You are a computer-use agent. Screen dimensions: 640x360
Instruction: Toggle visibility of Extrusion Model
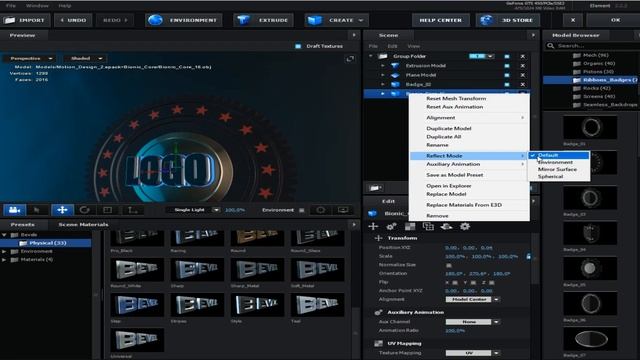point(507,66)
